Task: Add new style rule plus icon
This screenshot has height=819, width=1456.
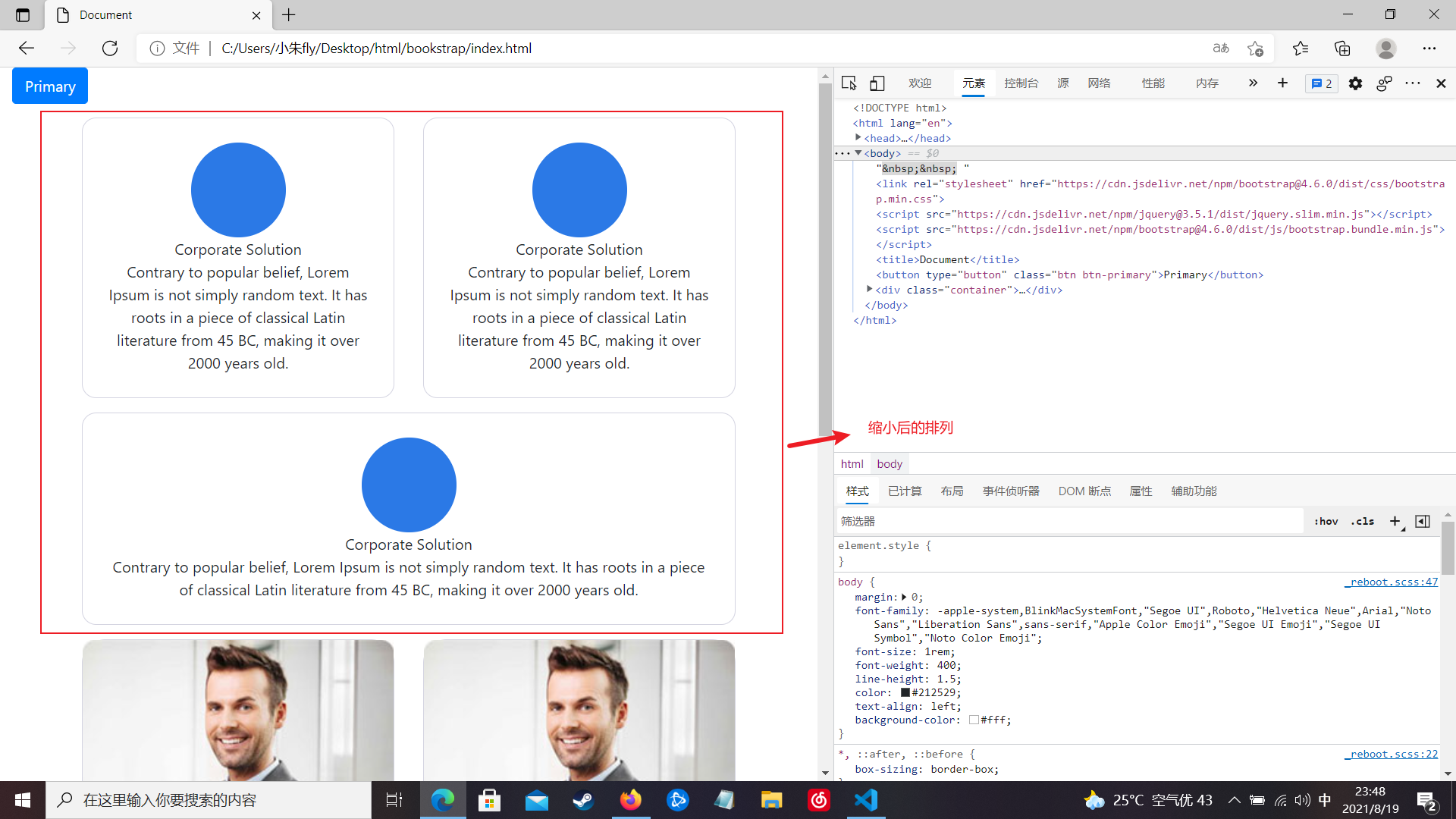Action: pos(1395,521)
